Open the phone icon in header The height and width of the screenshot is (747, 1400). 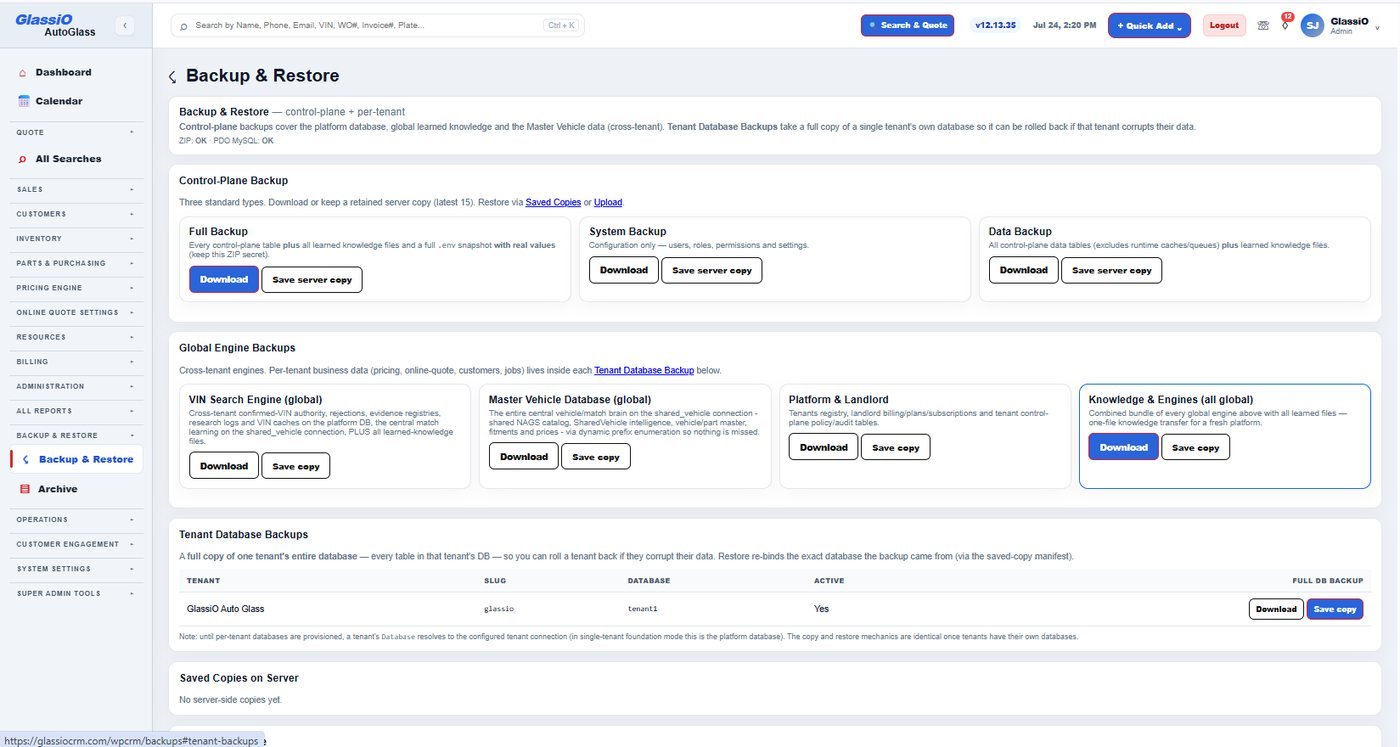[1263, 25]
